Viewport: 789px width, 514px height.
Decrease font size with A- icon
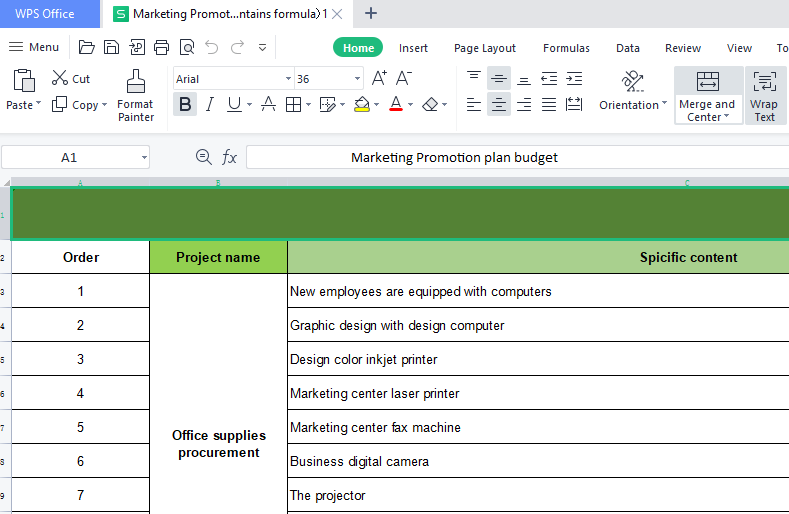pos(404,79)
